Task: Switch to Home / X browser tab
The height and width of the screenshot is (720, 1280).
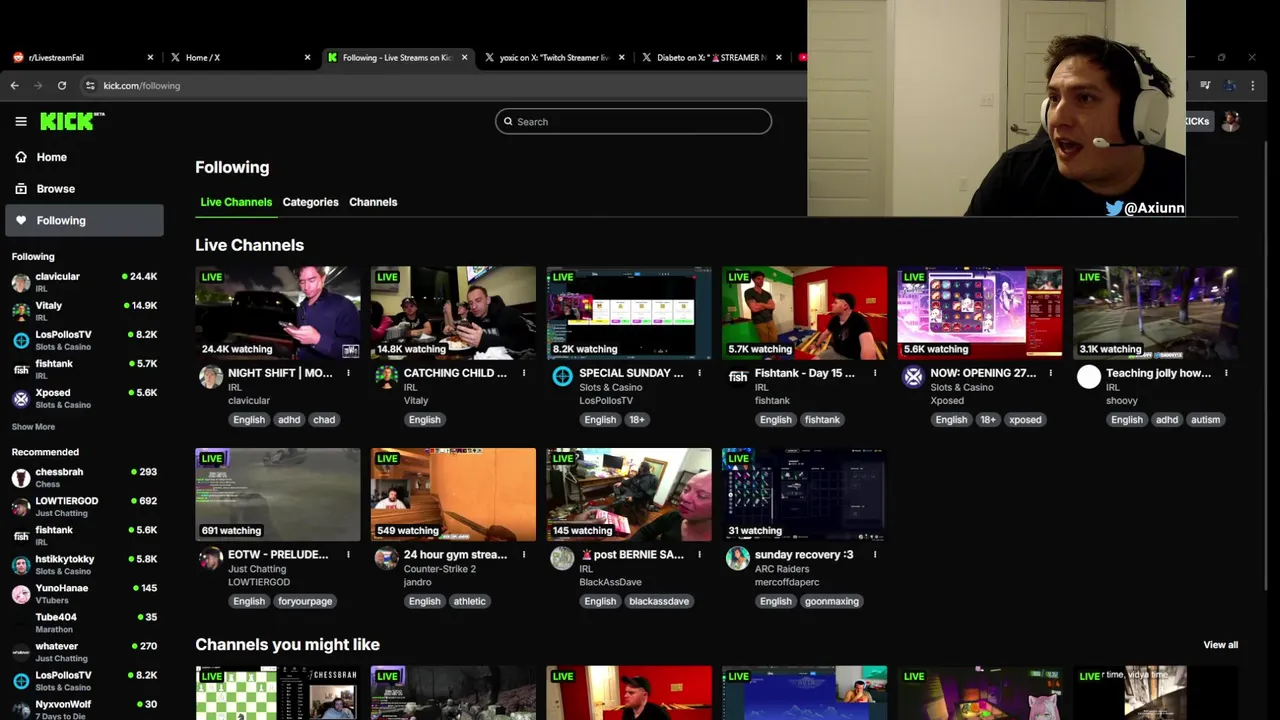Action: 241,57
